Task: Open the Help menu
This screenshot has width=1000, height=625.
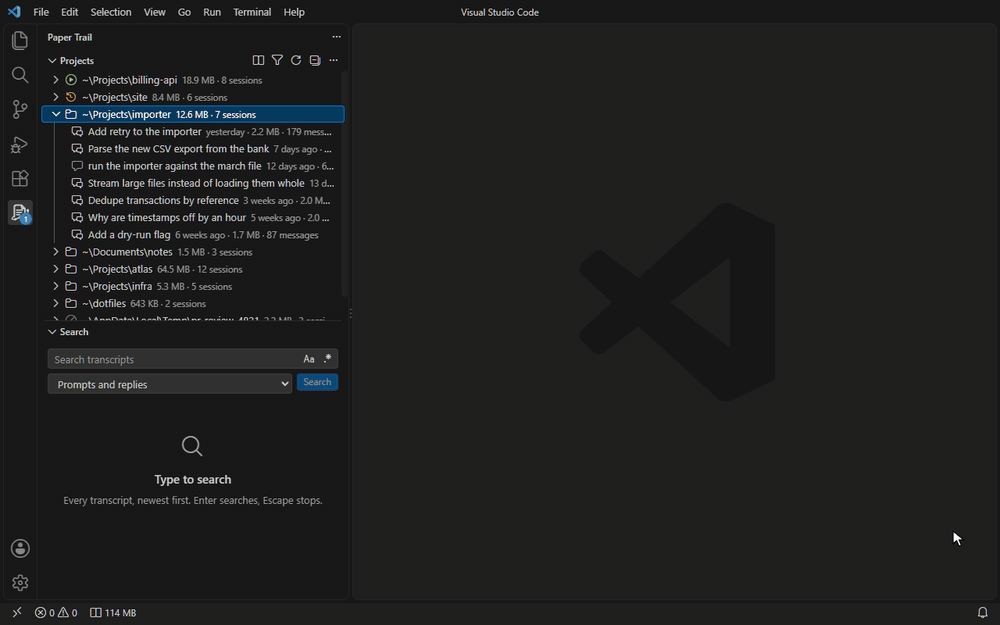Action: 294,12
